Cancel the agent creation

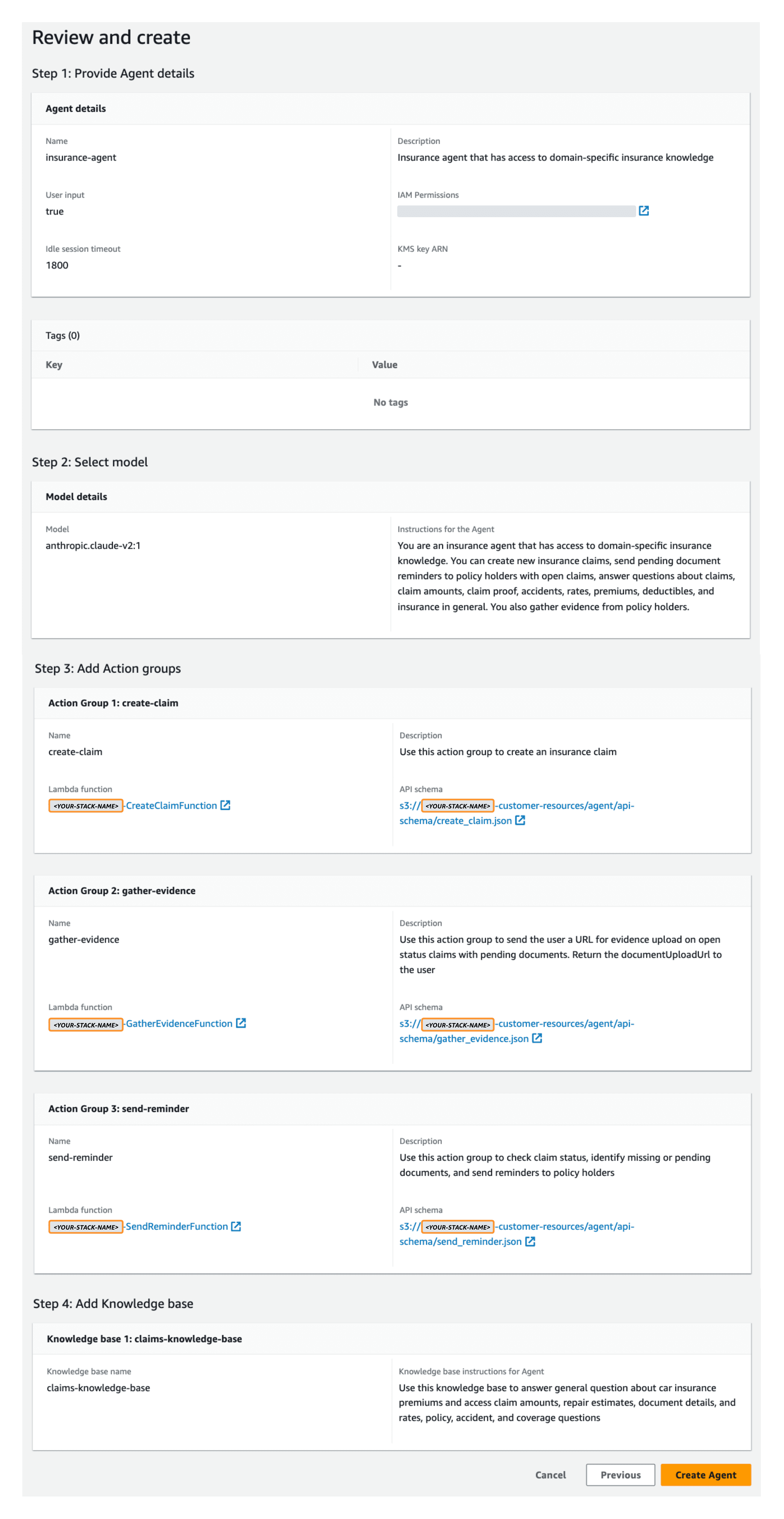pos(550,1475)
